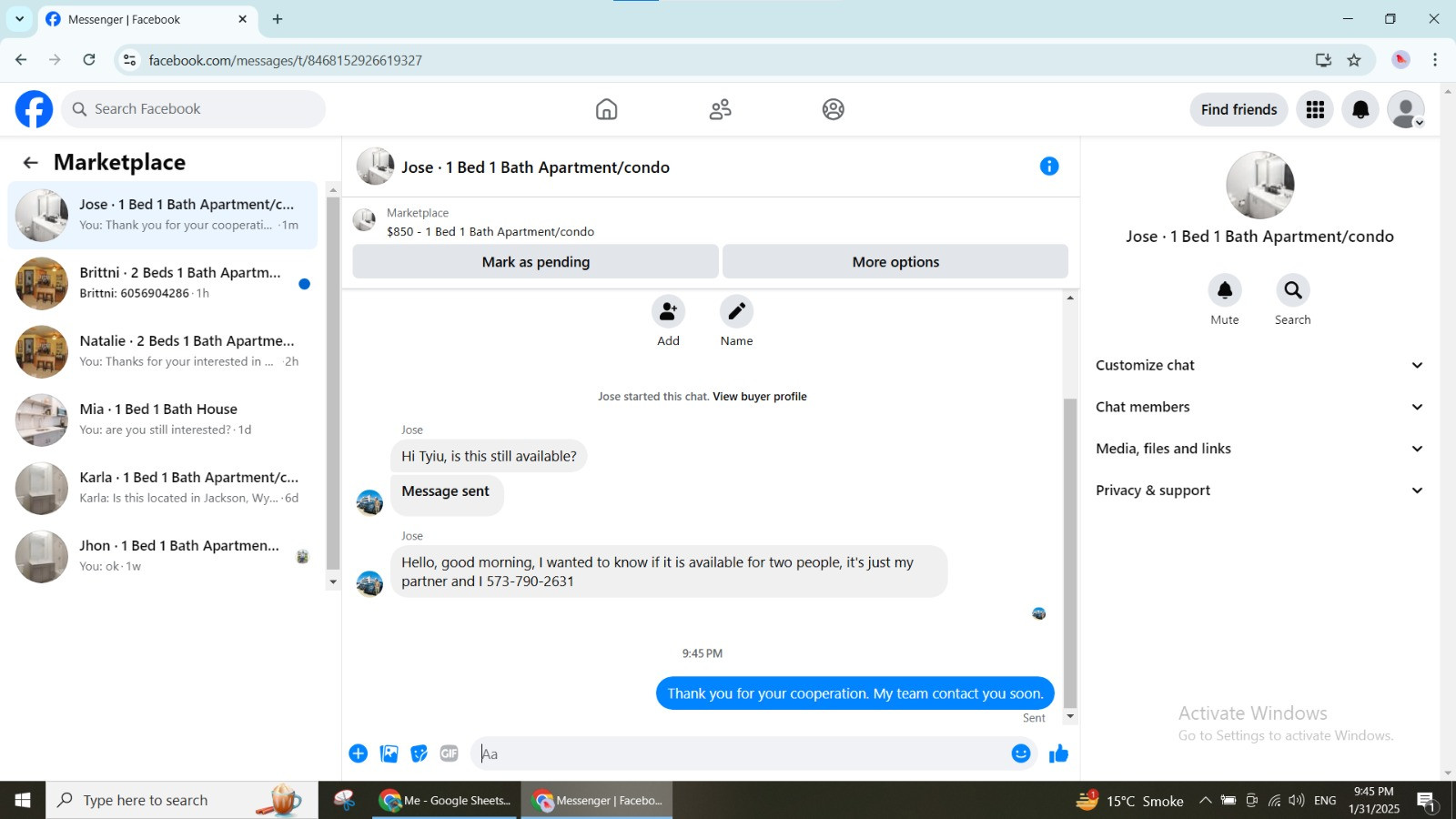1456x819 pixels.
Task: Choose a sticker
Action: pyautogui.click(x=420, y=753)
